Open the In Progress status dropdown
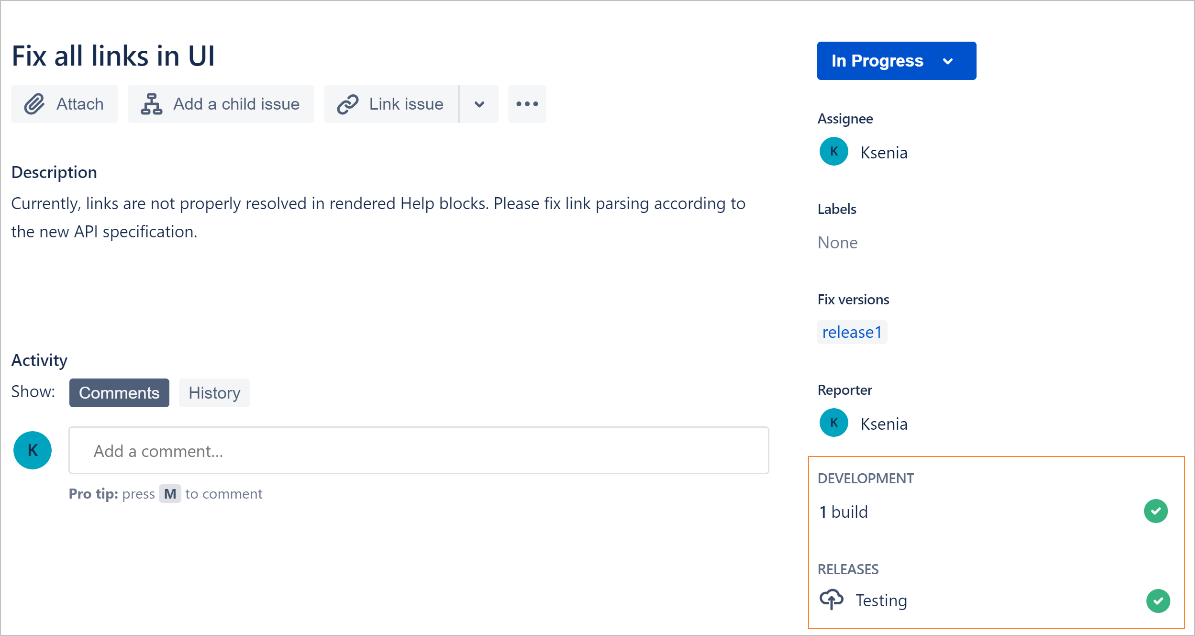Screen dimensions: 1195x636 895,60
